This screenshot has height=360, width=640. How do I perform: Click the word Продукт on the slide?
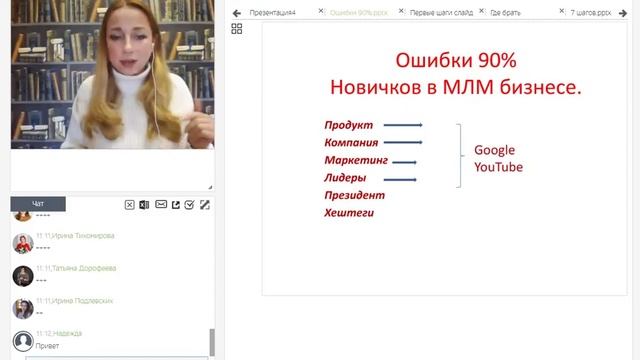coord(349,125)
